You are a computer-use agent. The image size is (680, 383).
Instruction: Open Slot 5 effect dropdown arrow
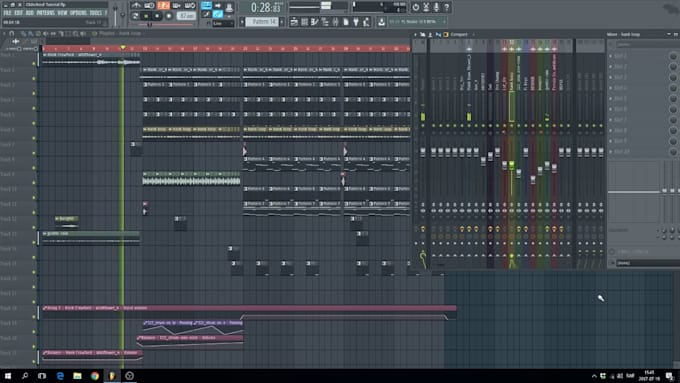[x=610, y=98]
